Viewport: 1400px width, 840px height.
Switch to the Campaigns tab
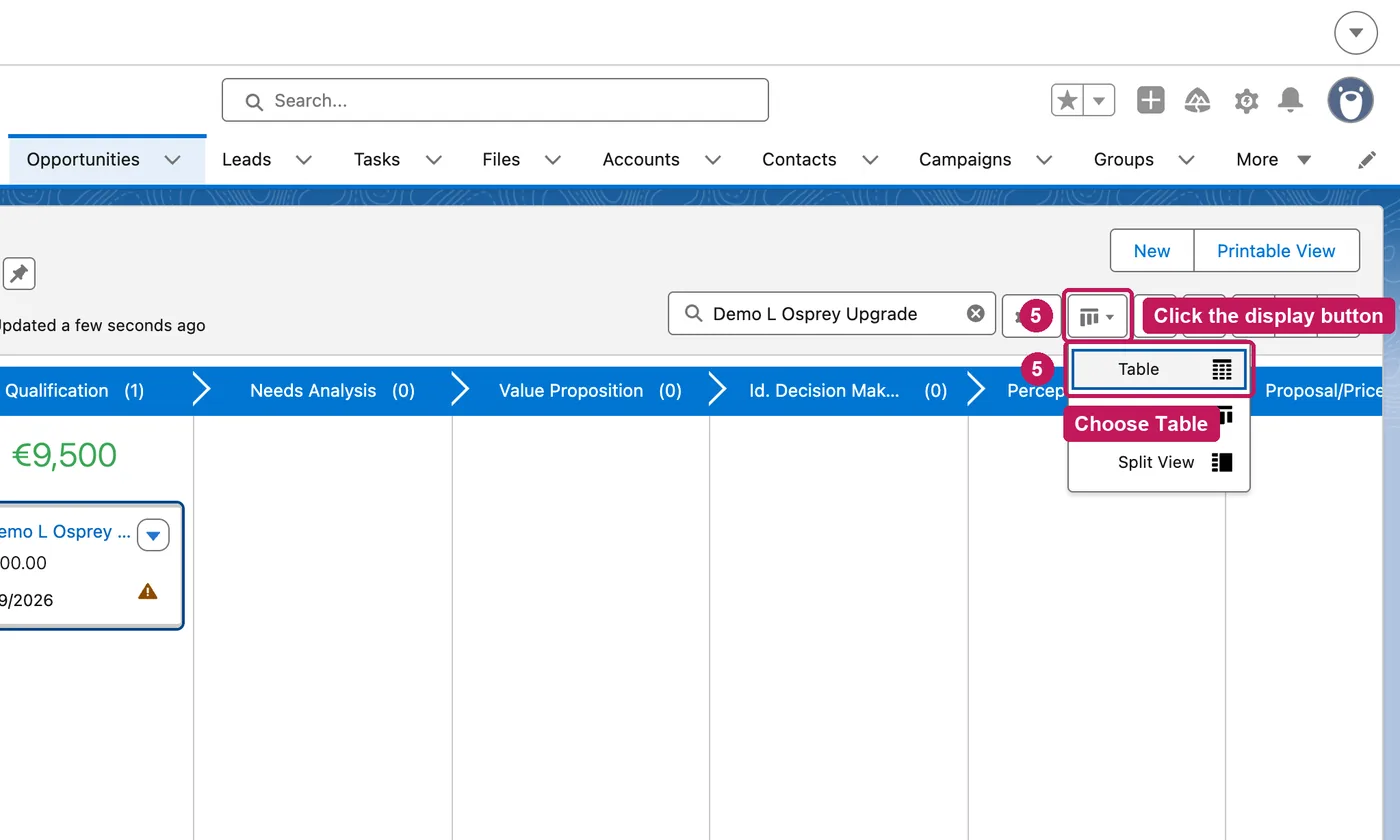pos(965,160)
